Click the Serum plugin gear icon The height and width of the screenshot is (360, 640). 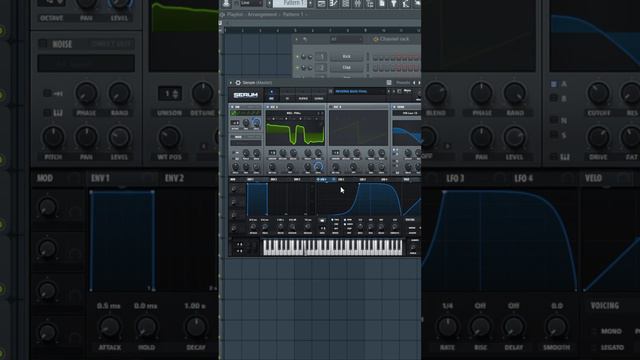tap(238, 82)
